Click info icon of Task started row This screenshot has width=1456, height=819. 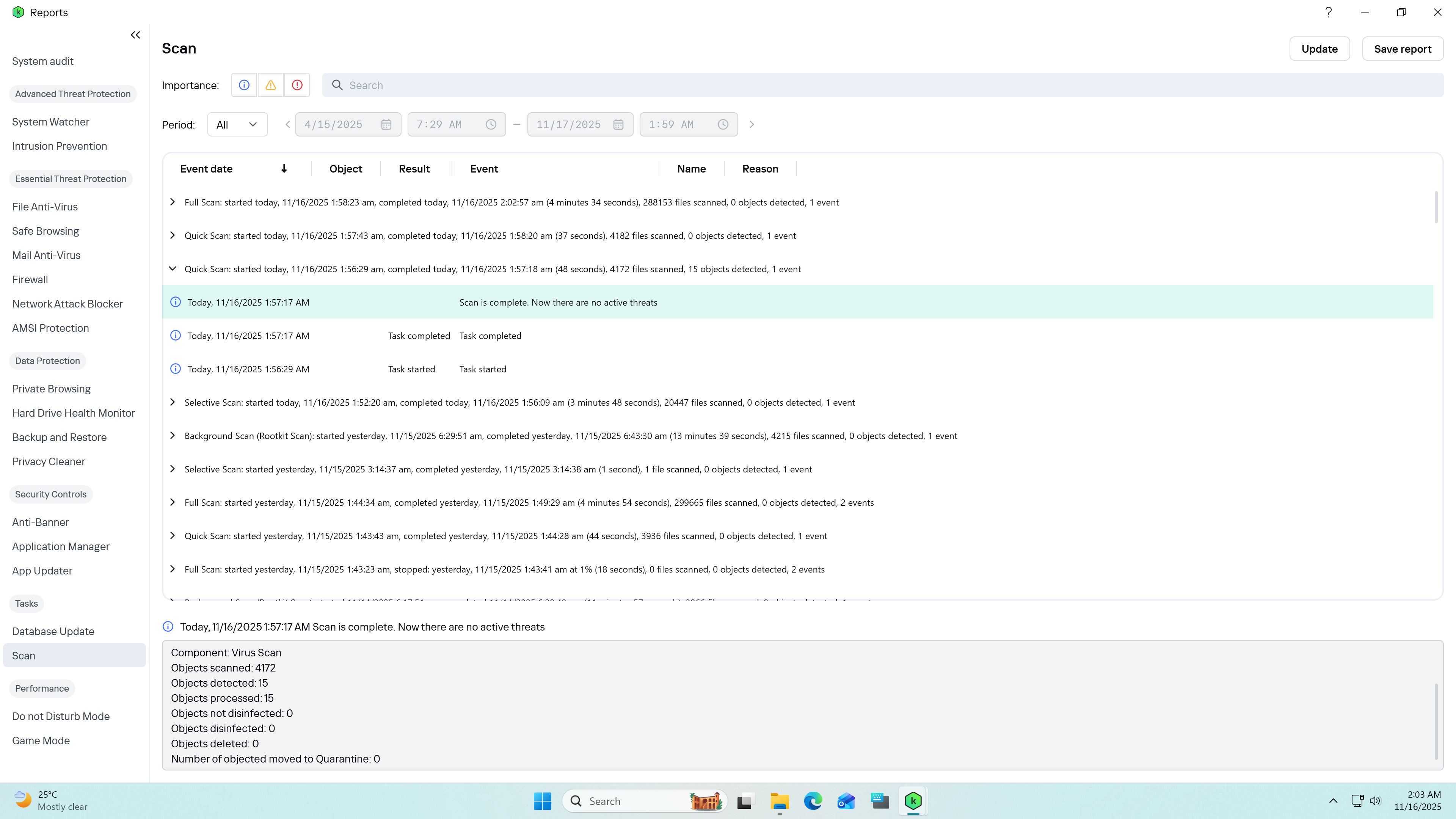pyautogui.click(x=176, y=369)
